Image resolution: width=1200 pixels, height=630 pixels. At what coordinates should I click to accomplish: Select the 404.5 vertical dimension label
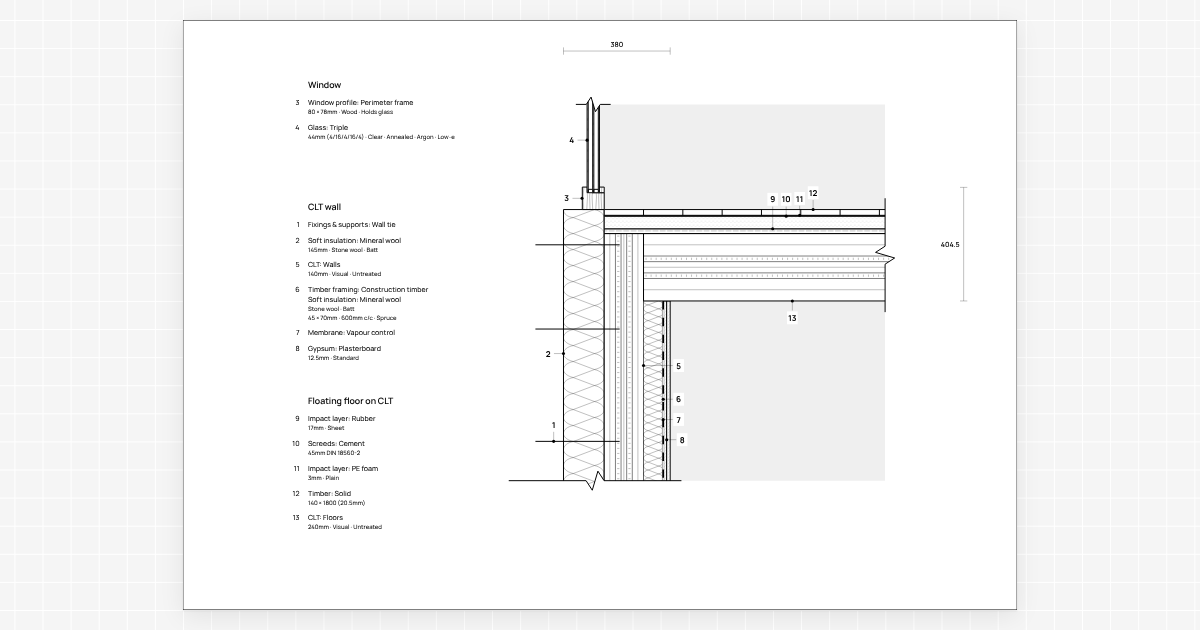coord(950,244)
